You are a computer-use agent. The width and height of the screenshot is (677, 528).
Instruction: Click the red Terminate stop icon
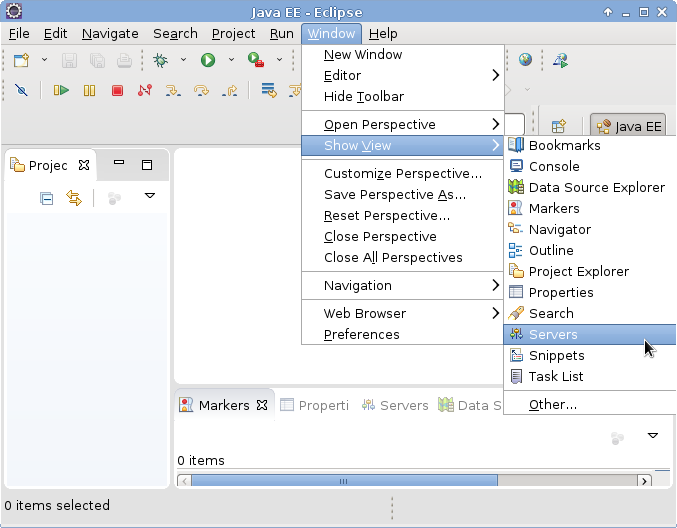point(117,90)
